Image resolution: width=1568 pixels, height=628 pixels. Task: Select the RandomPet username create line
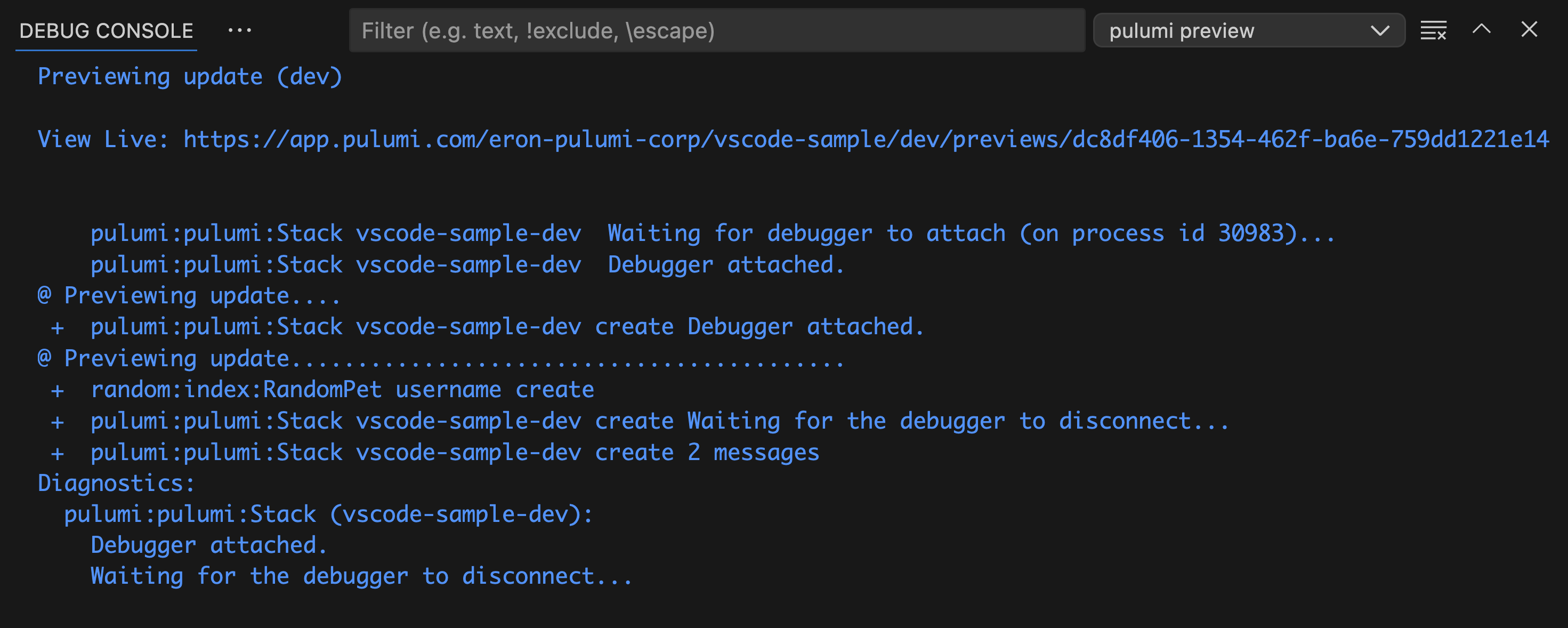pos(342,389)
